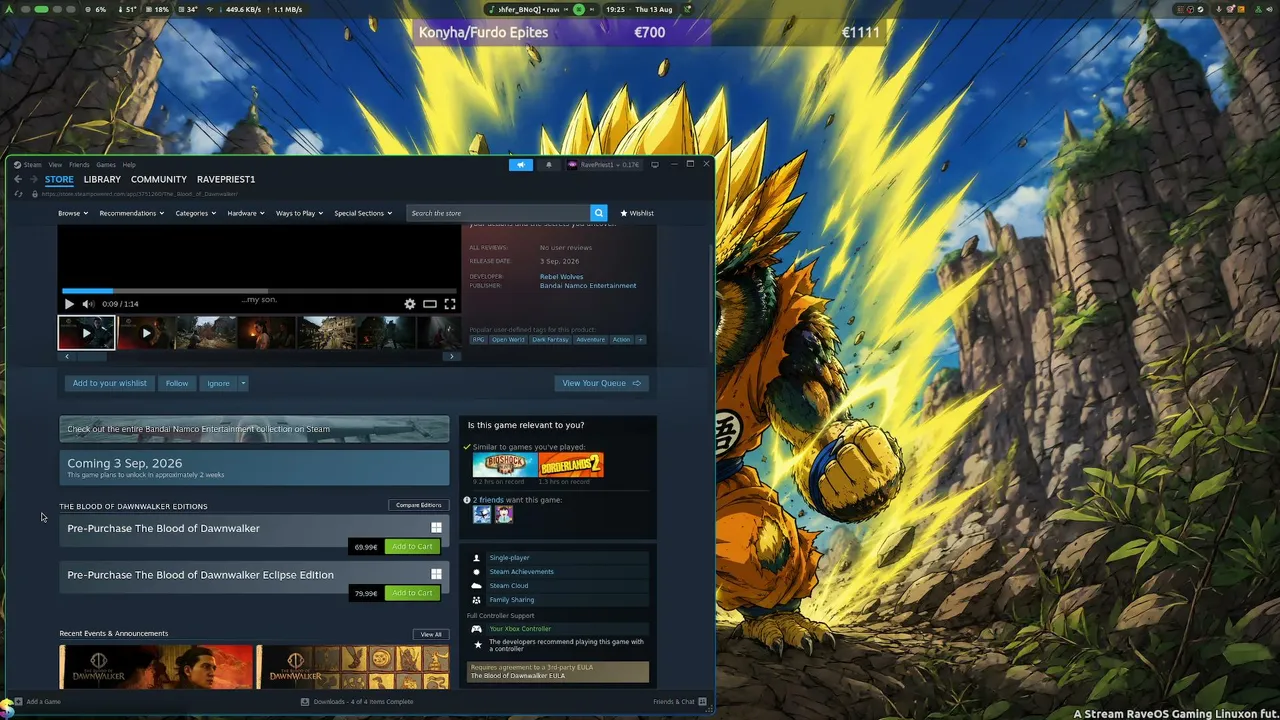
Task: Follow The Blood of Dawnwalker
Action: tap(177, 383)
